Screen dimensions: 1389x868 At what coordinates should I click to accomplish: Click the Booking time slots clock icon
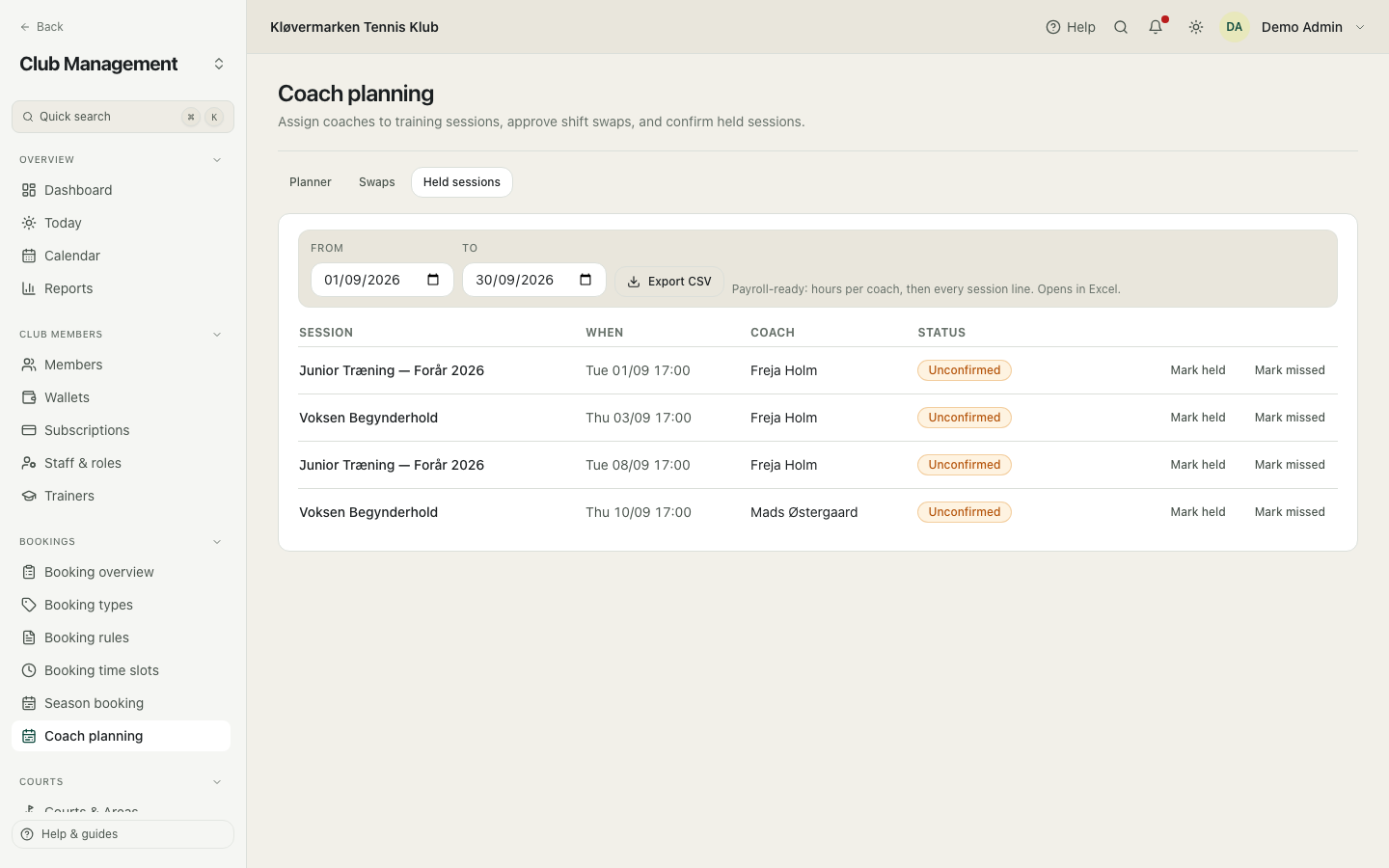[29, 670]
